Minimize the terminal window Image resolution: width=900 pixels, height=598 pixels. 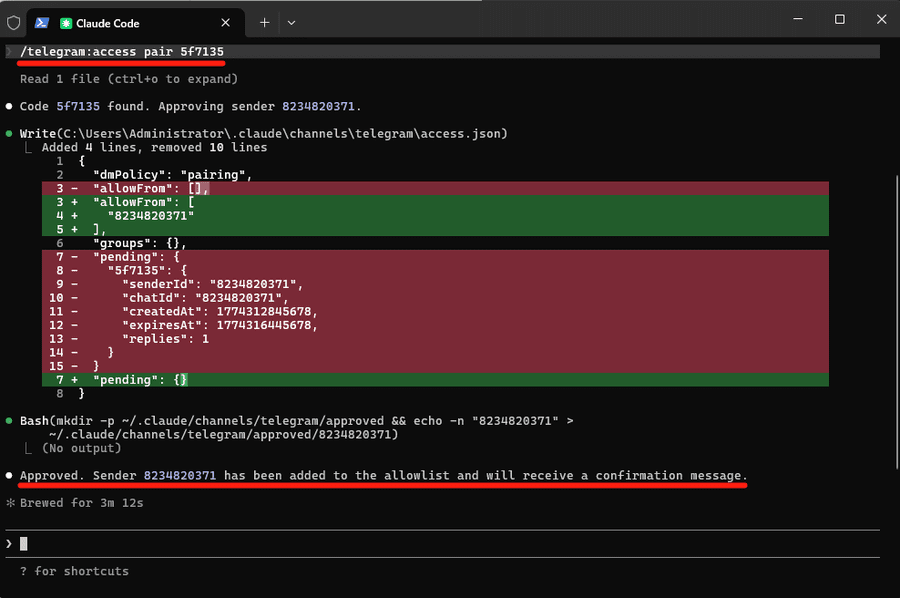coord(798,19)
